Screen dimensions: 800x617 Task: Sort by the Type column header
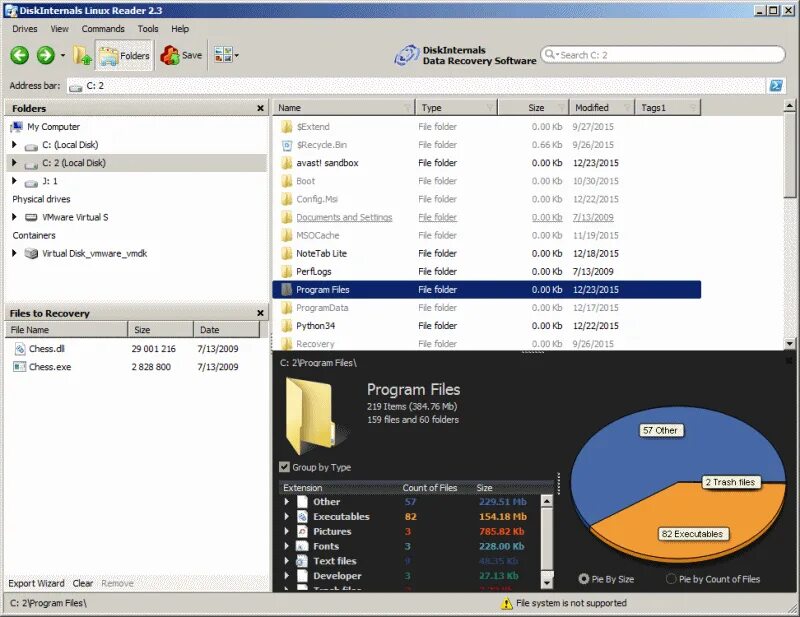(457, 108)
